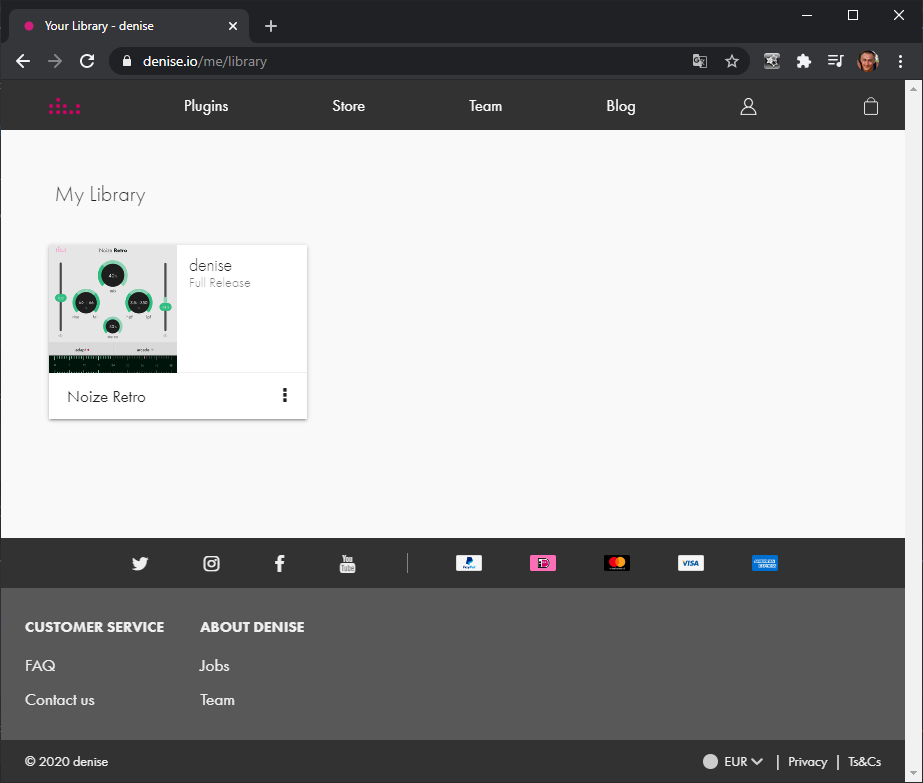Click the © 2020 denise copyright text
923x783 pixels.
[x=67, y=762]
